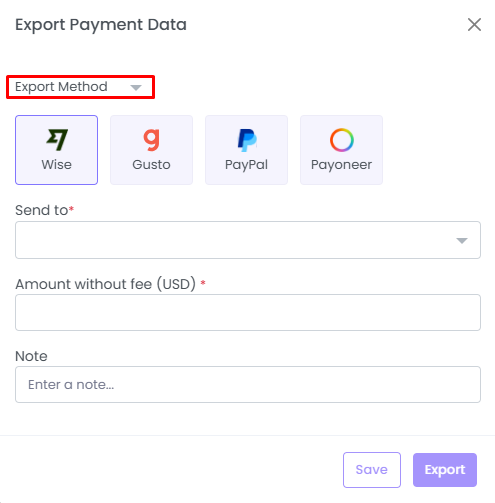The height and width of the screenshot is (503, 495).
Task: Click the Wise logo icon
Action: tap(57, 140)
